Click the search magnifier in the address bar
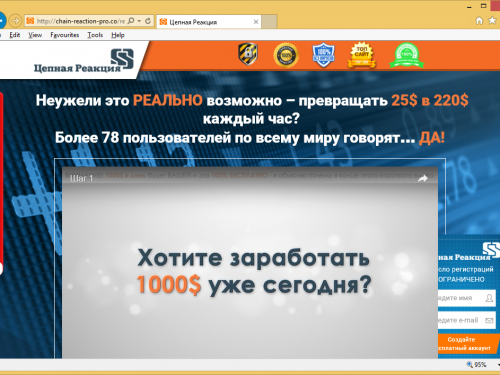Viewport: 500px width, 375px height. pos(131,21)
